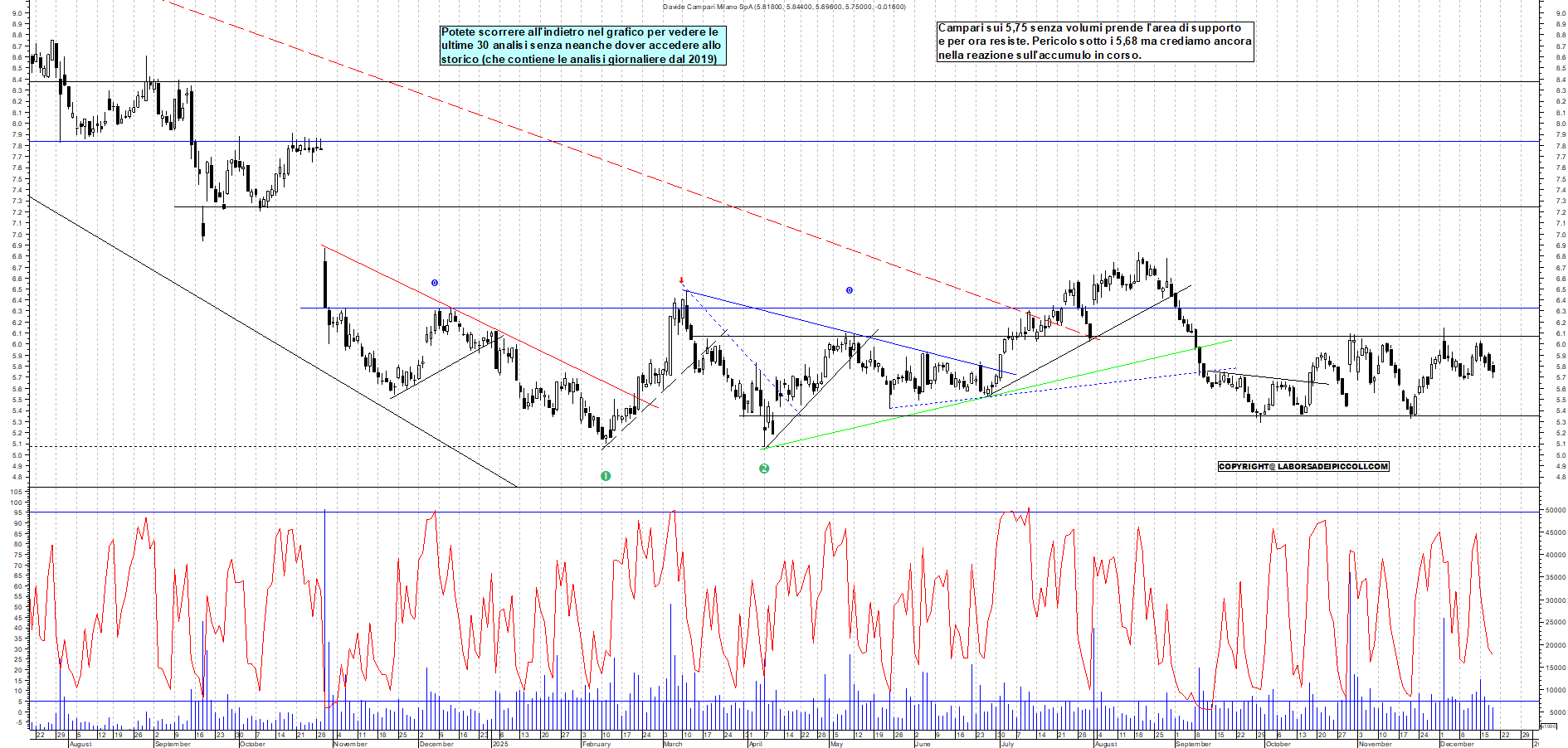Select February on the date axis
The height and width of the screenshot is (748, 1568).
(x=597, y=744)
